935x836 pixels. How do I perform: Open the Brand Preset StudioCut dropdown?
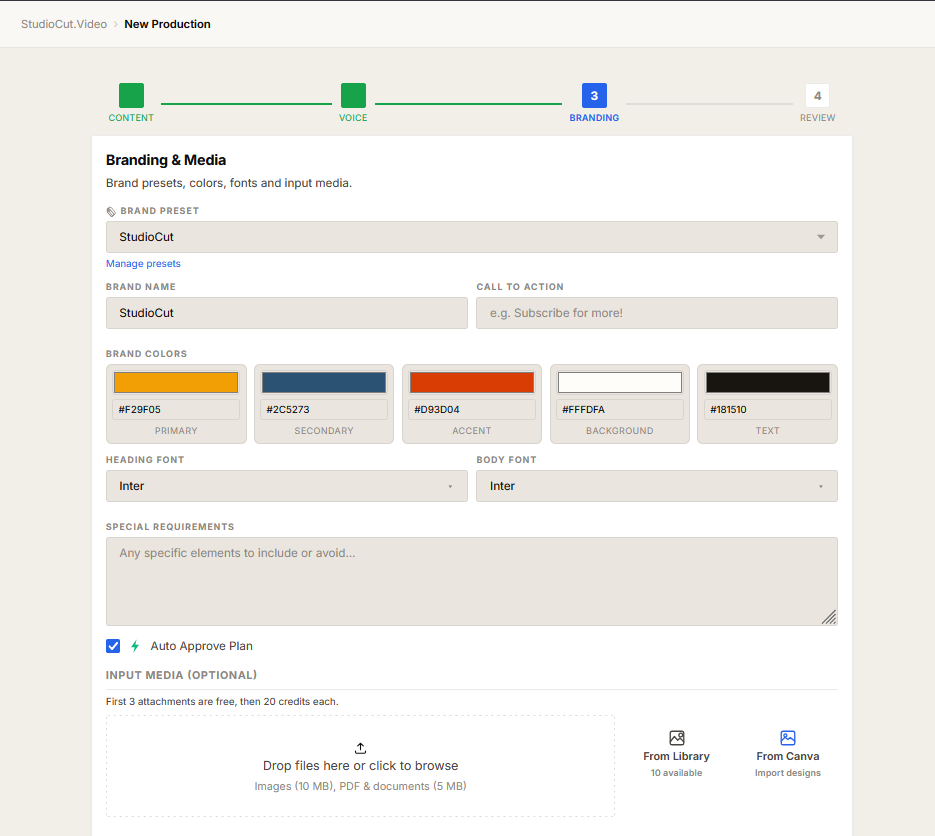click(x=471, y=237)
